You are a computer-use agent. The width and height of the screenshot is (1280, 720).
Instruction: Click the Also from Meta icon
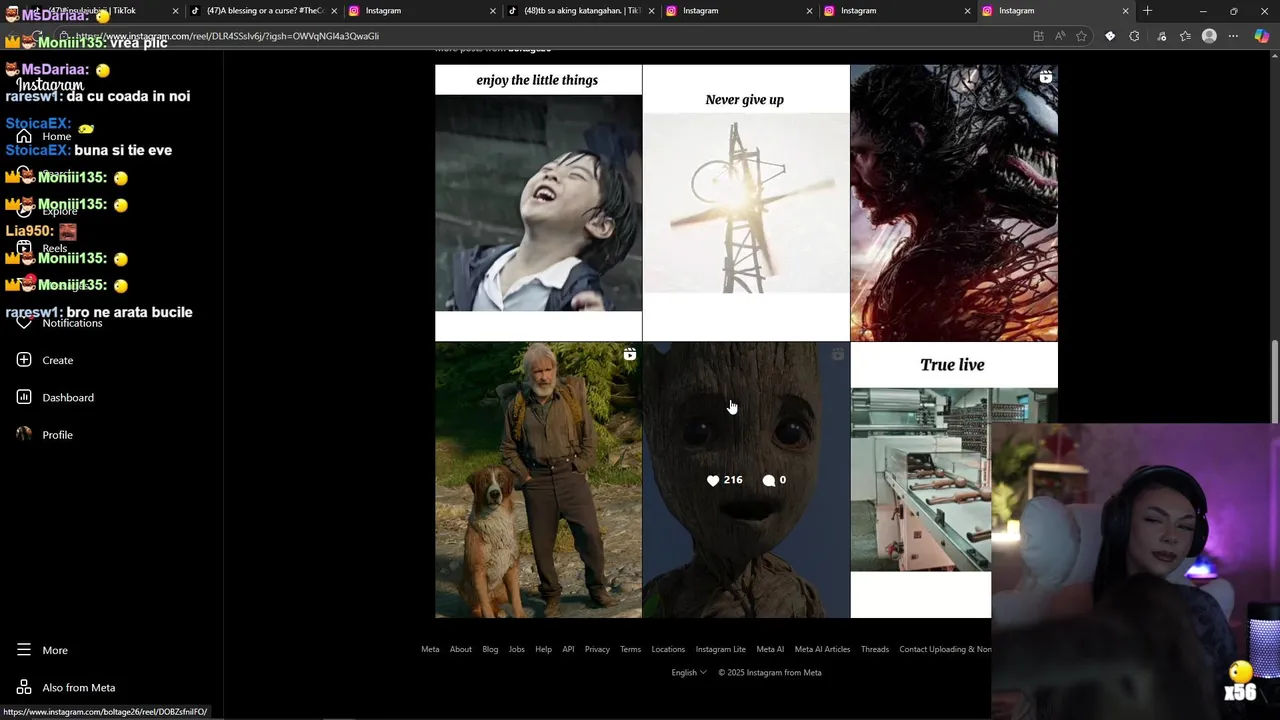pos(24,687)
